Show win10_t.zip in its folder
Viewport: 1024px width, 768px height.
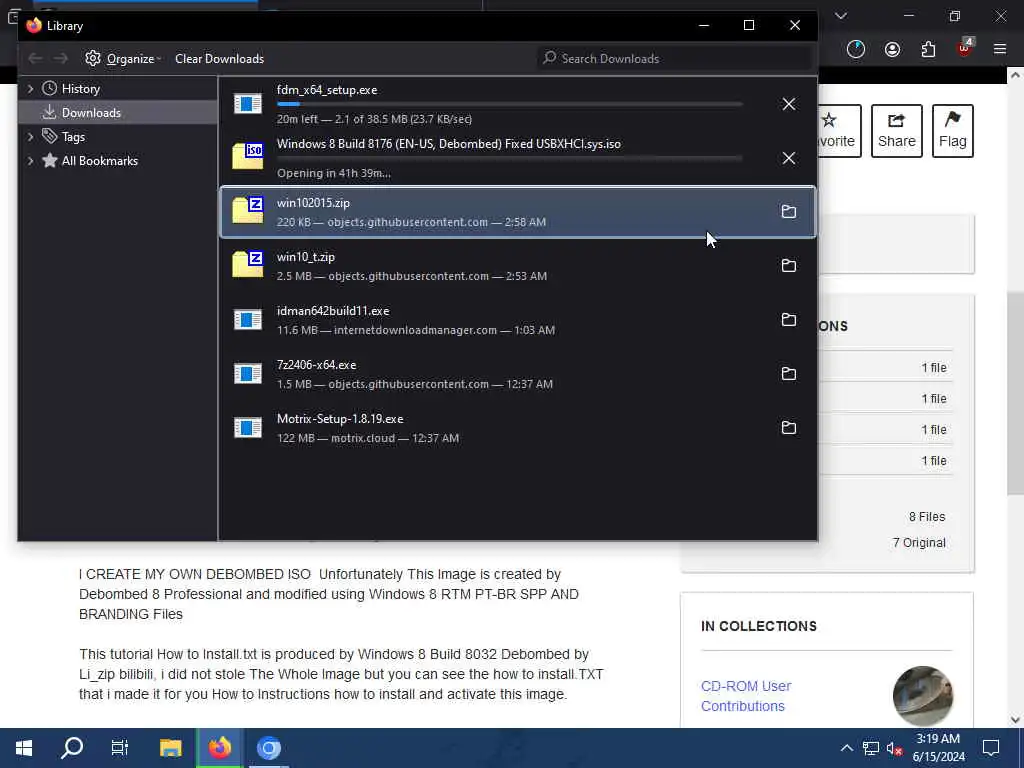789,266
